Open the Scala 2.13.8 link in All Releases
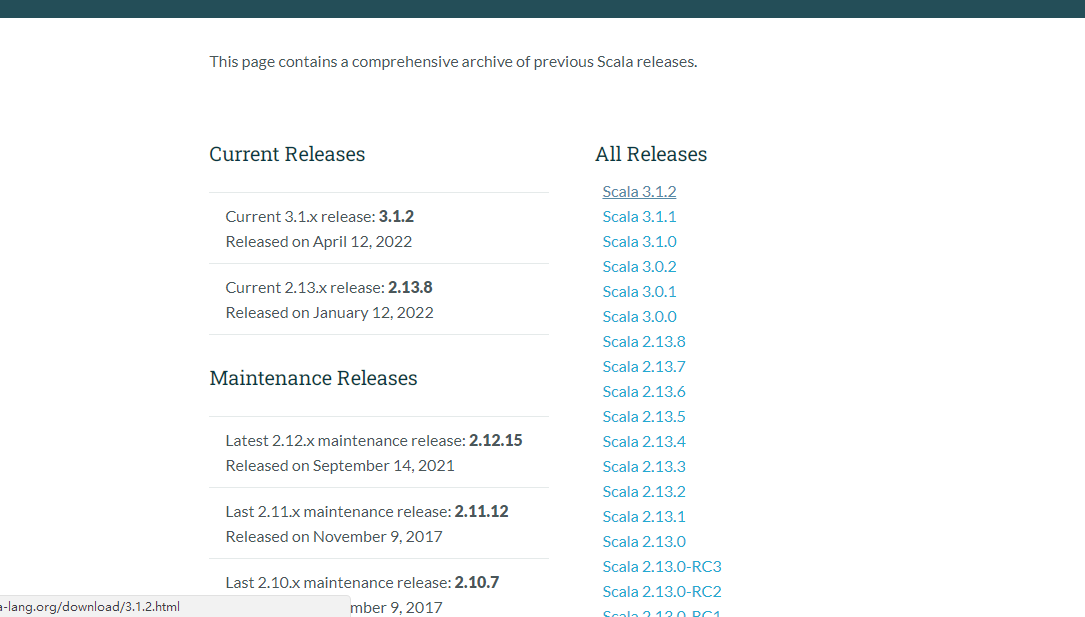This screenshot has height=617, width=1085. (x=644, y=342)
